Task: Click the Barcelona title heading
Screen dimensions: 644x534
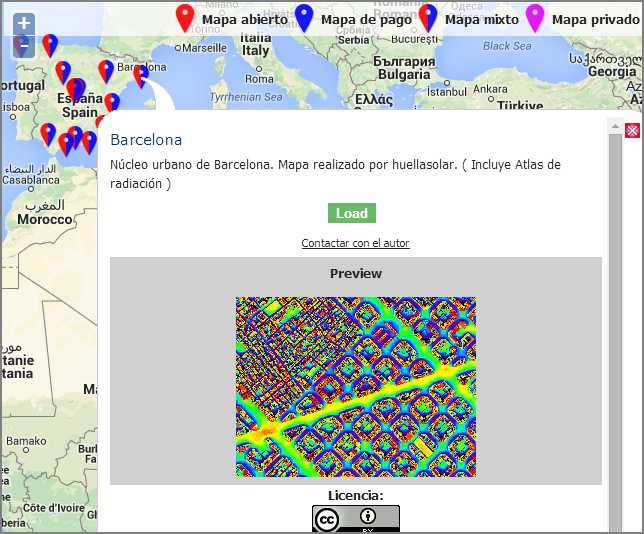Action: pyautogui.click(x=146, y=140)
